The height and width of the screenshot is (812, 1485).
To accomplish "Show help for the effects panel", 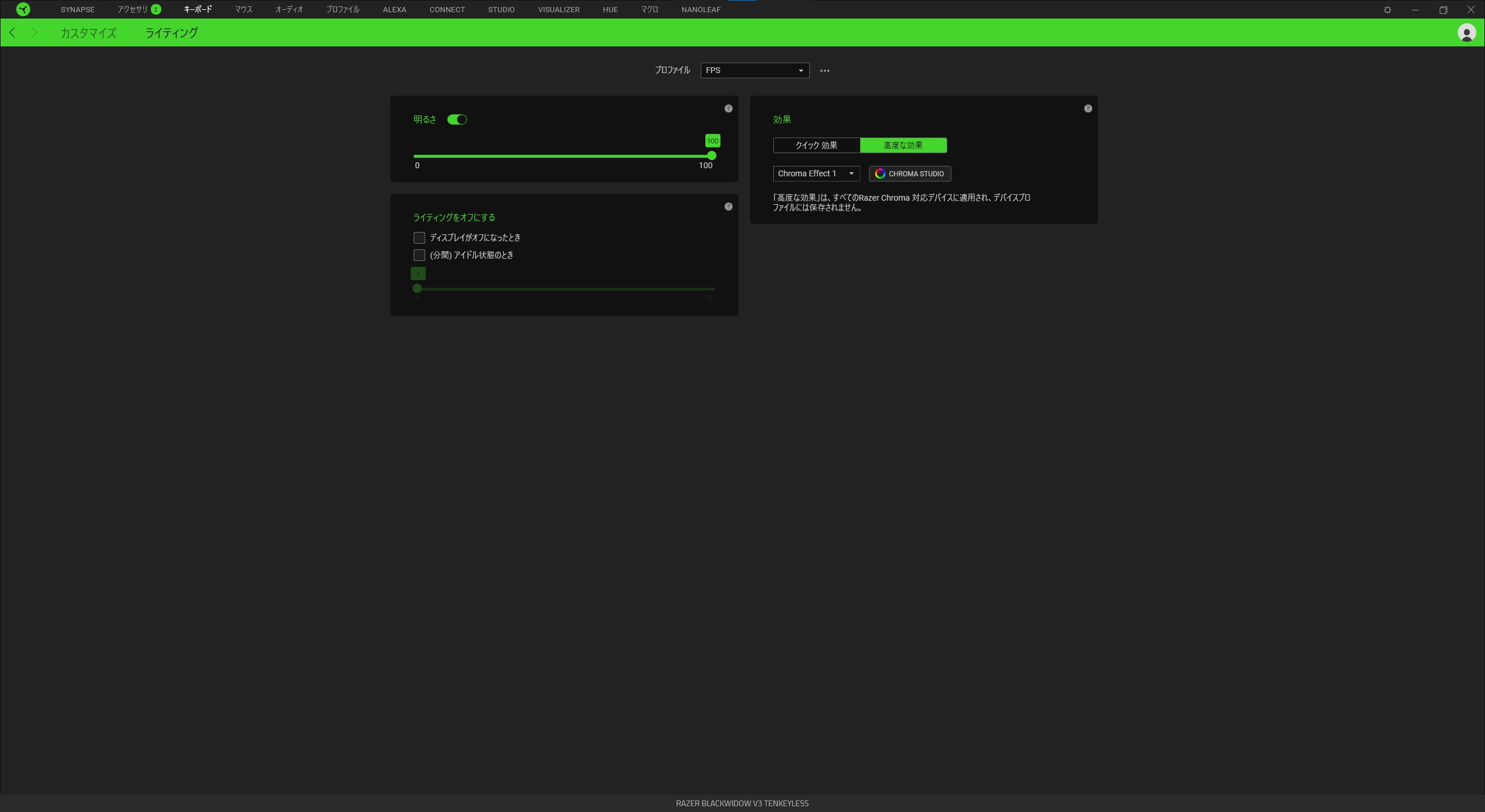I will [x=1088, y=108].
